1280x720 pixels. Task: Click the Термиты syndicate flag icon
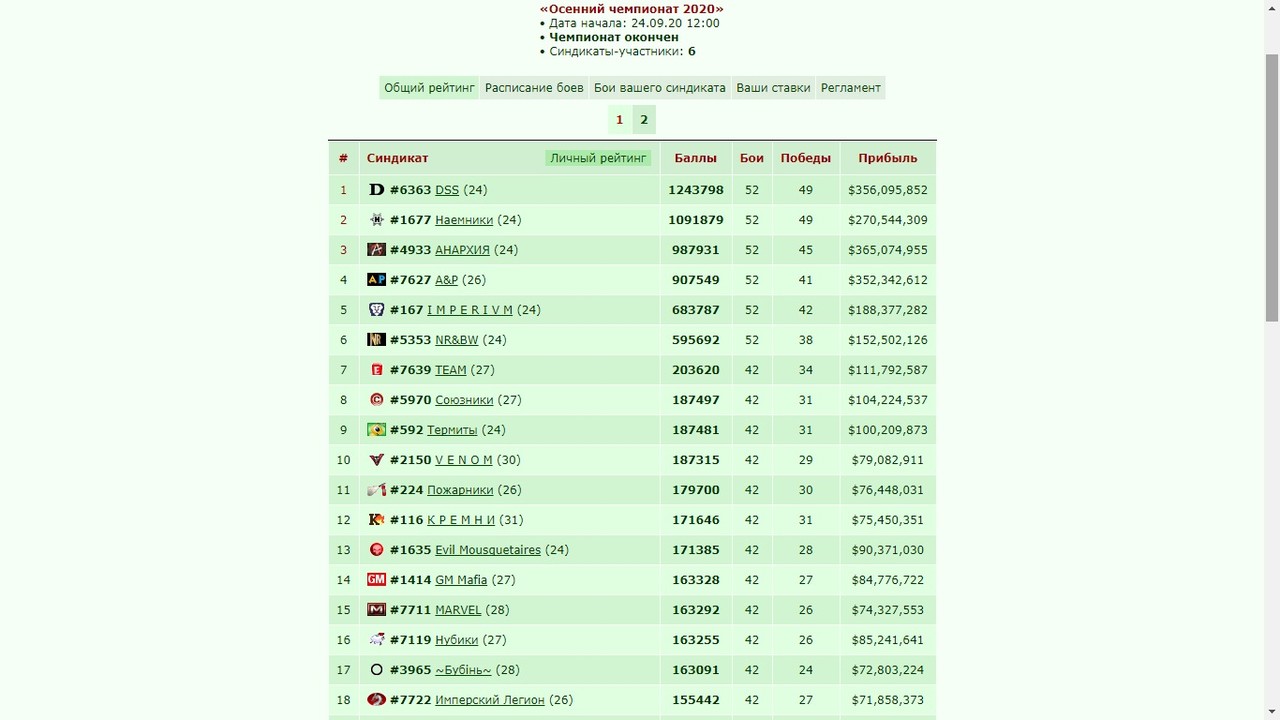tap(376, 430)
